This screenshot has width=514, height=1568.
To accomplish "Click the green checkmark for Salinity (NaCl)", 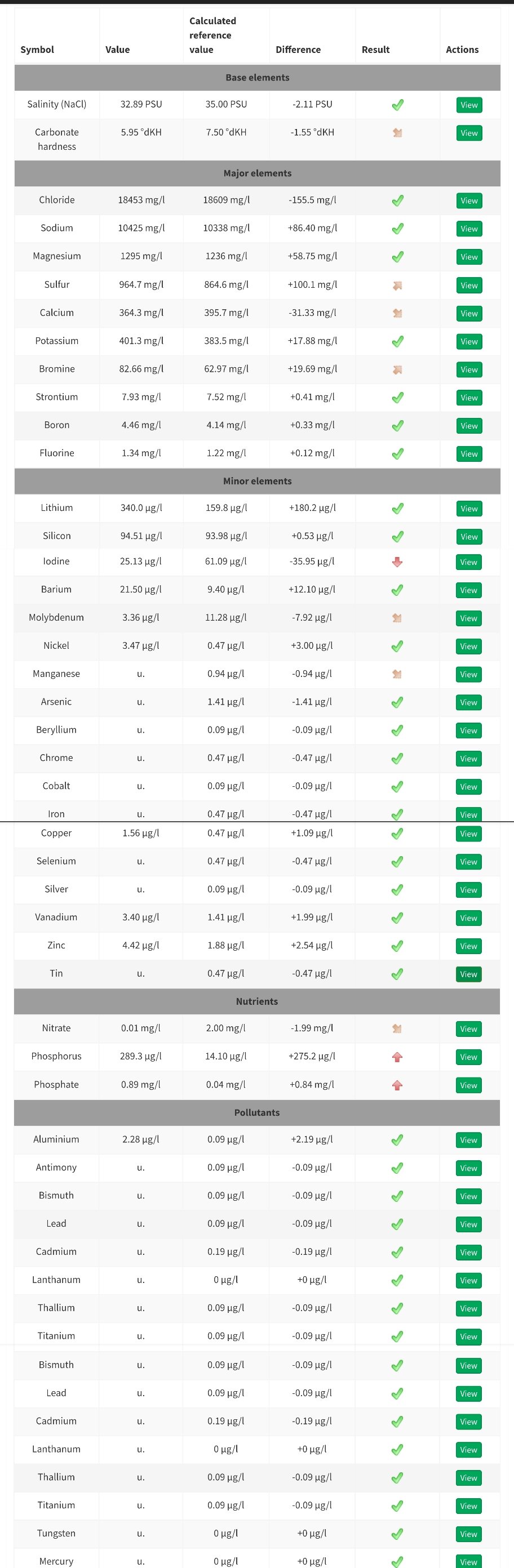I will (x=397, y=105).
